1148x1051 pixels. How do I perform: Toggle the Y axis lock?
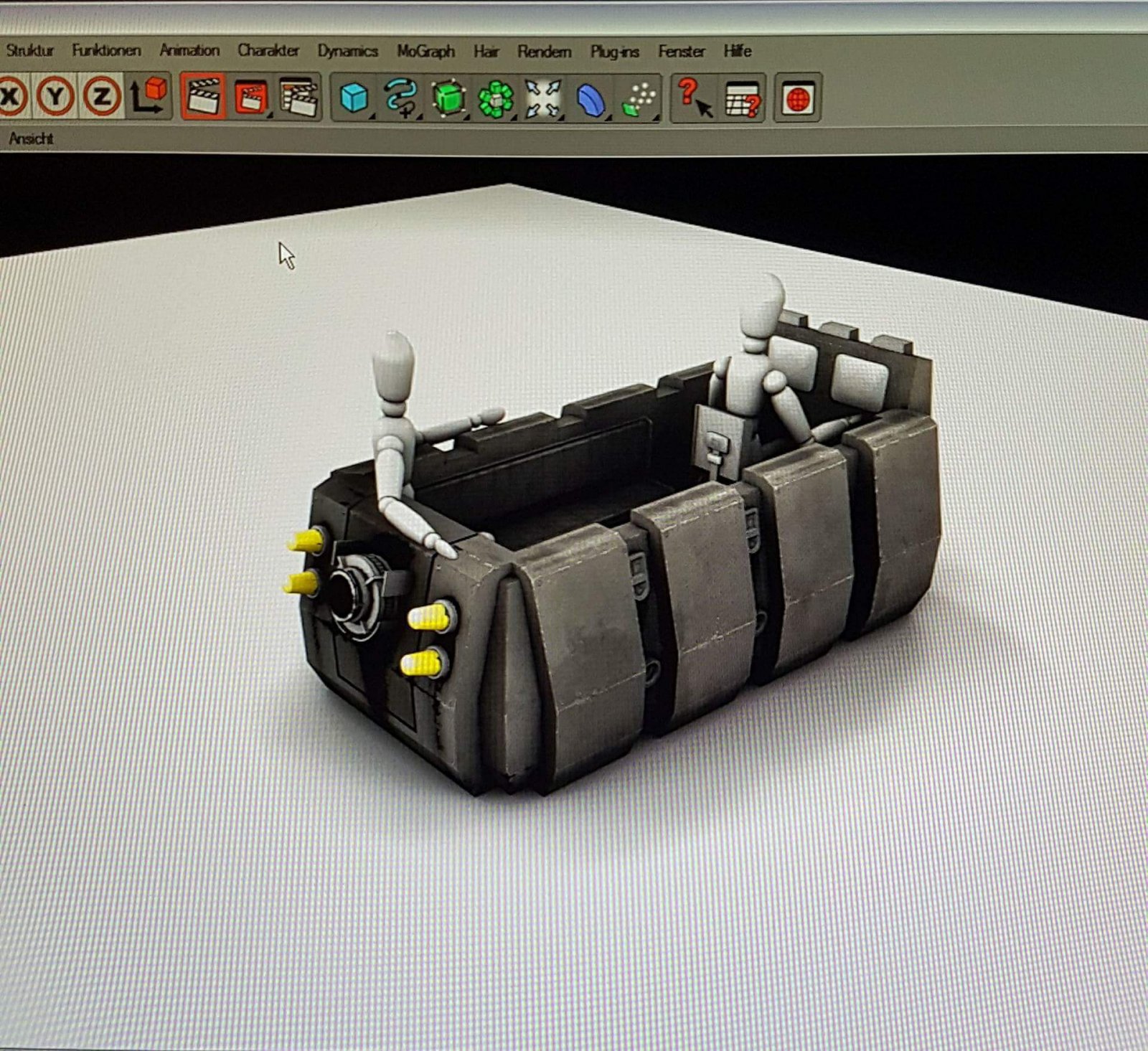point(55,96)
